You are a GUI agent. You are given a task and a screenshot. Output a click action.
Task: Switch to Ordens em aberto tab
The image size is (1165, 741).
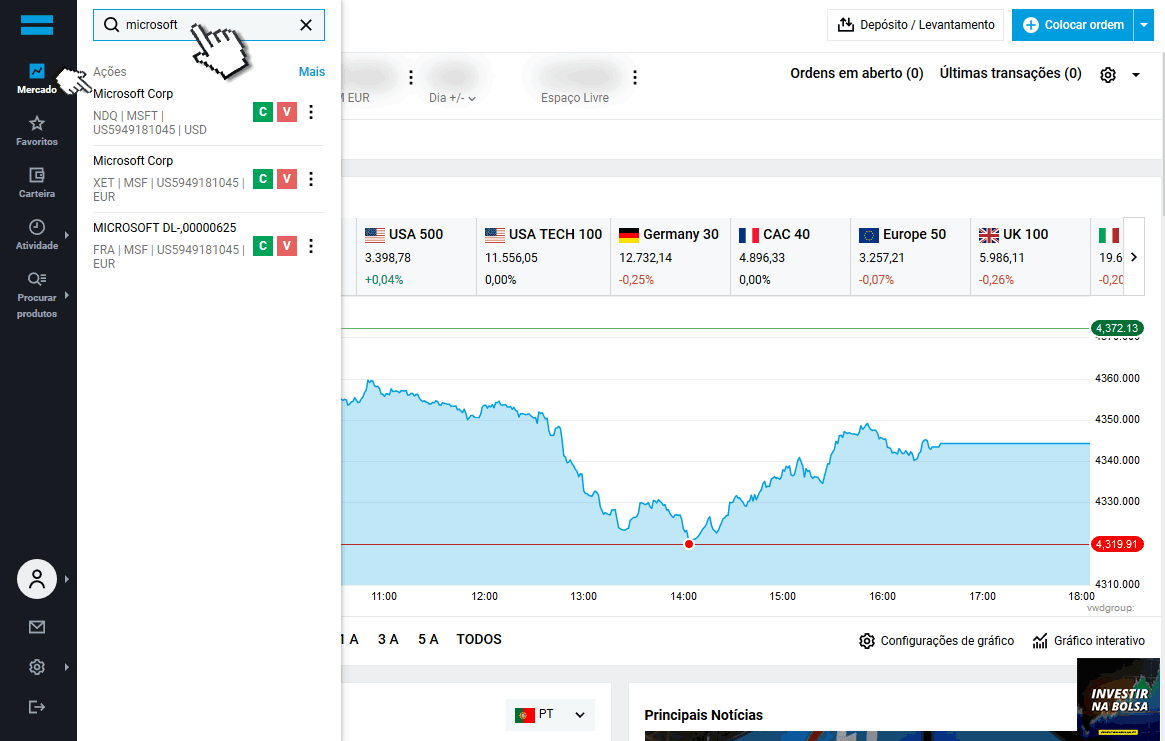(x=857, y=73)
